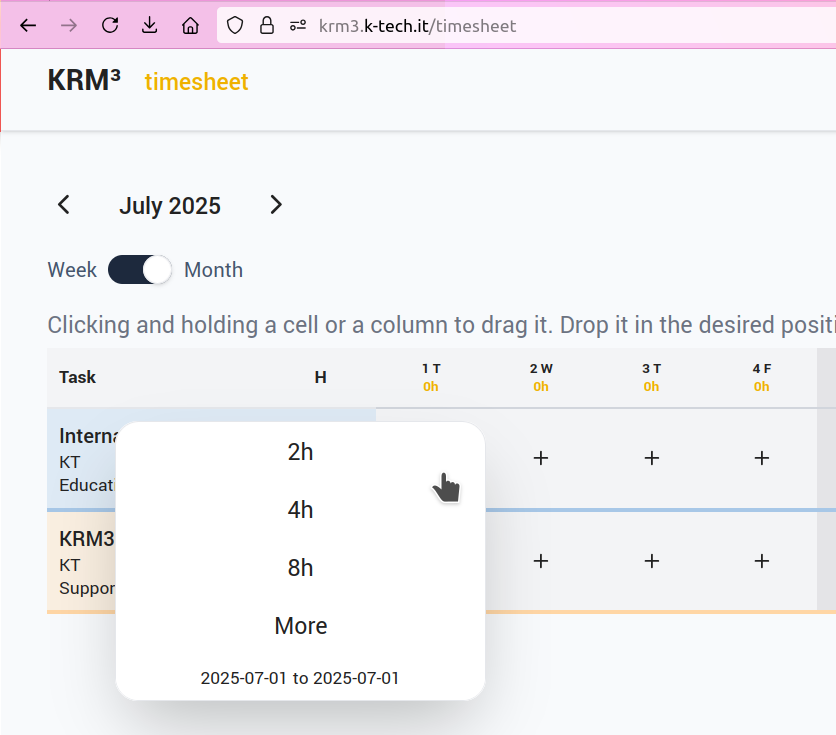Image resolution: width=836 pixels, height=735 pixels.
Task: Toggle the Week/Month view switch
Action: click(x=140, y=270)
